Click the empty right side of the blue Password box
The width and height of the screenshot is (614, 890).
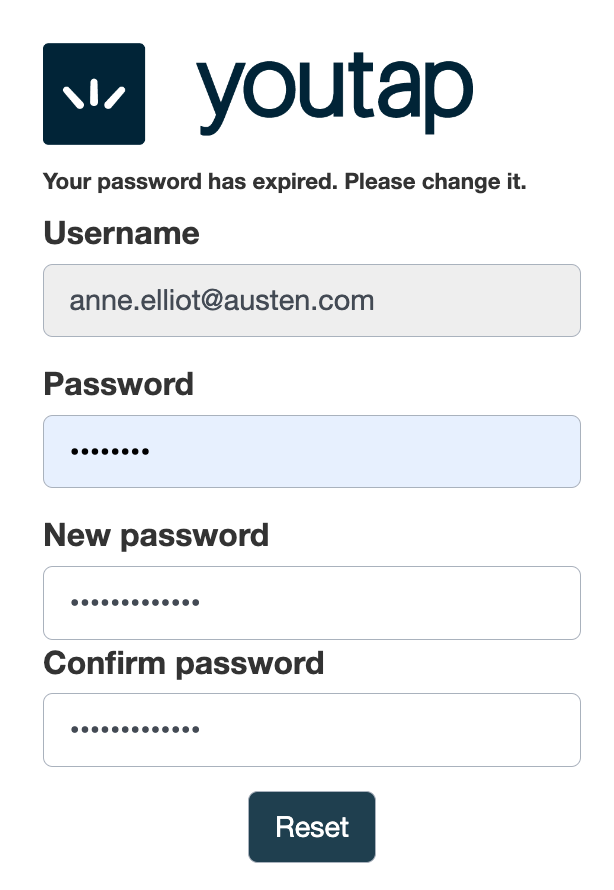tap(450, 451)
